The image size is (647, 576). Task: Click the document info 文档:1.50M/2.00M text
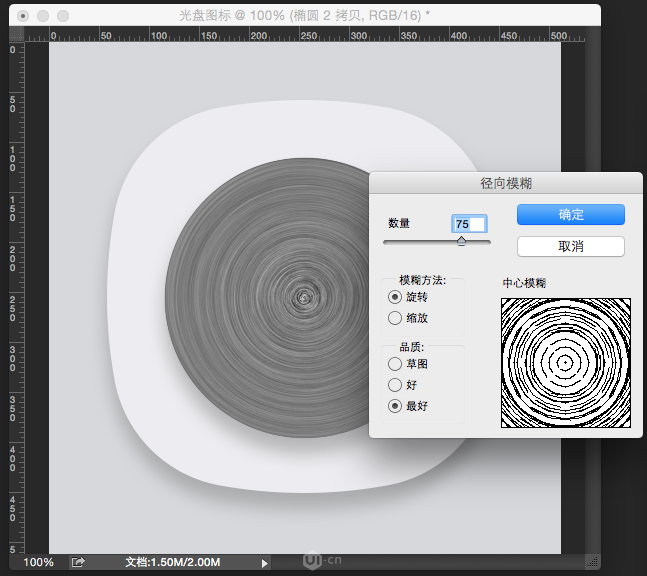pyautogui.click(x=172, y=563)
